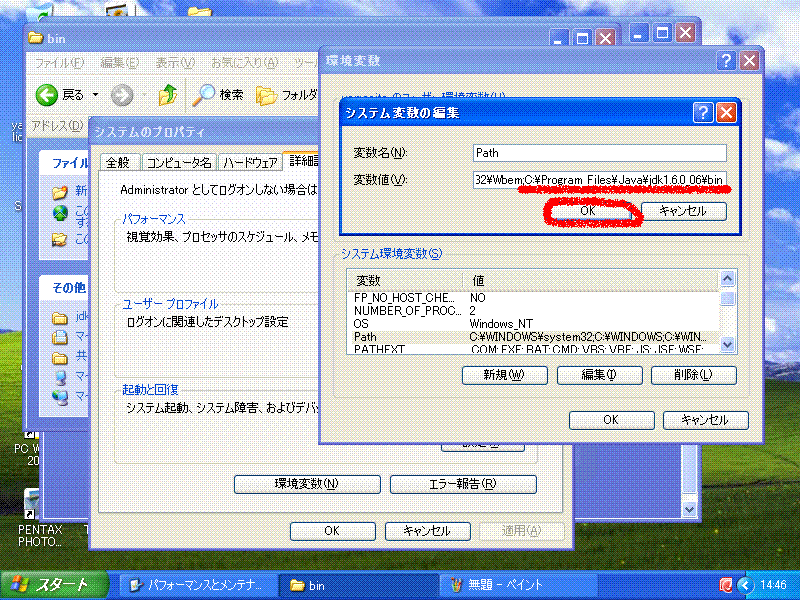Select the NUMBER_OF_PROC... variable row
This screenshot has height=600, width=800.
tap(533, 311)
